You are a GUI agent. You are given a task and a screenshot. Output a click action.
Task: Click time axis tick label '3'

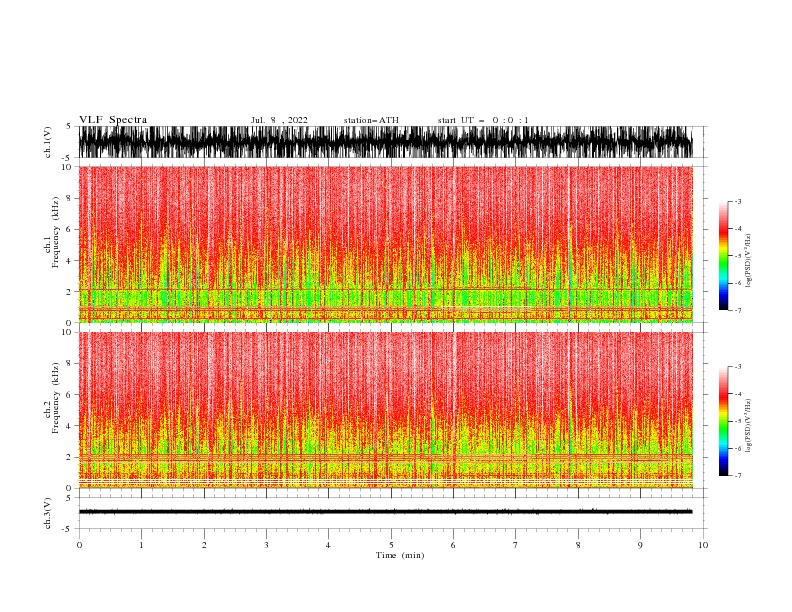[x=266, y=545]
